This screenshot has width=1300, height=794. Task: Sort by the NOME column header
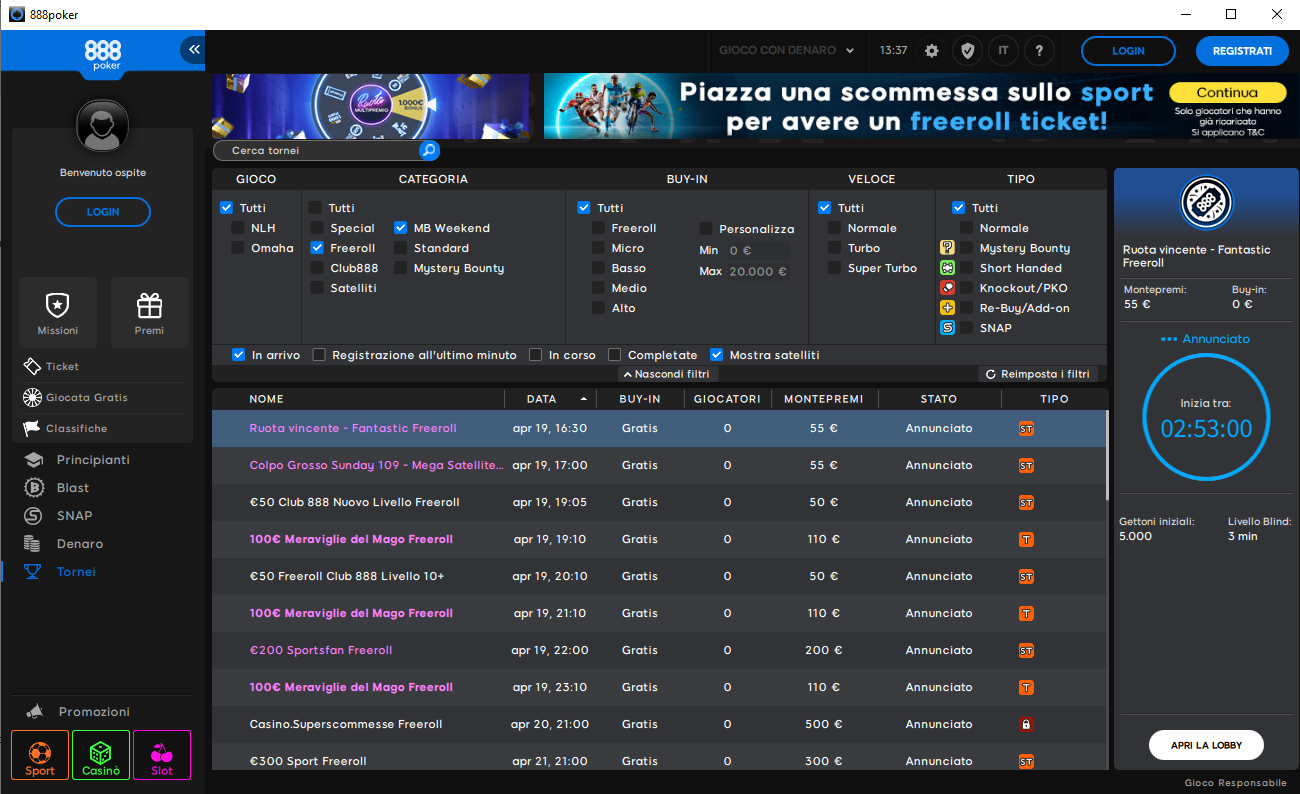click(266, 399)
